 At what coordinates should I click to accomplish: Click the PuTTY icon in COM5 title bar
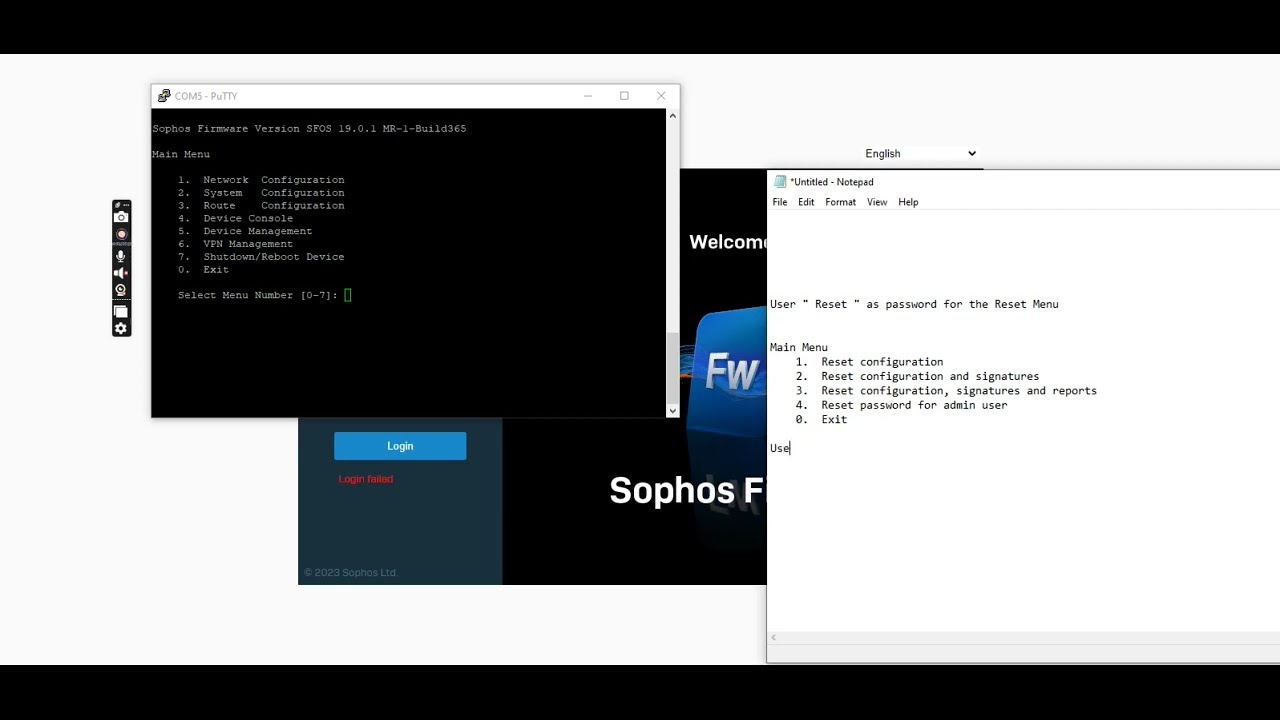tap(164, 96)
